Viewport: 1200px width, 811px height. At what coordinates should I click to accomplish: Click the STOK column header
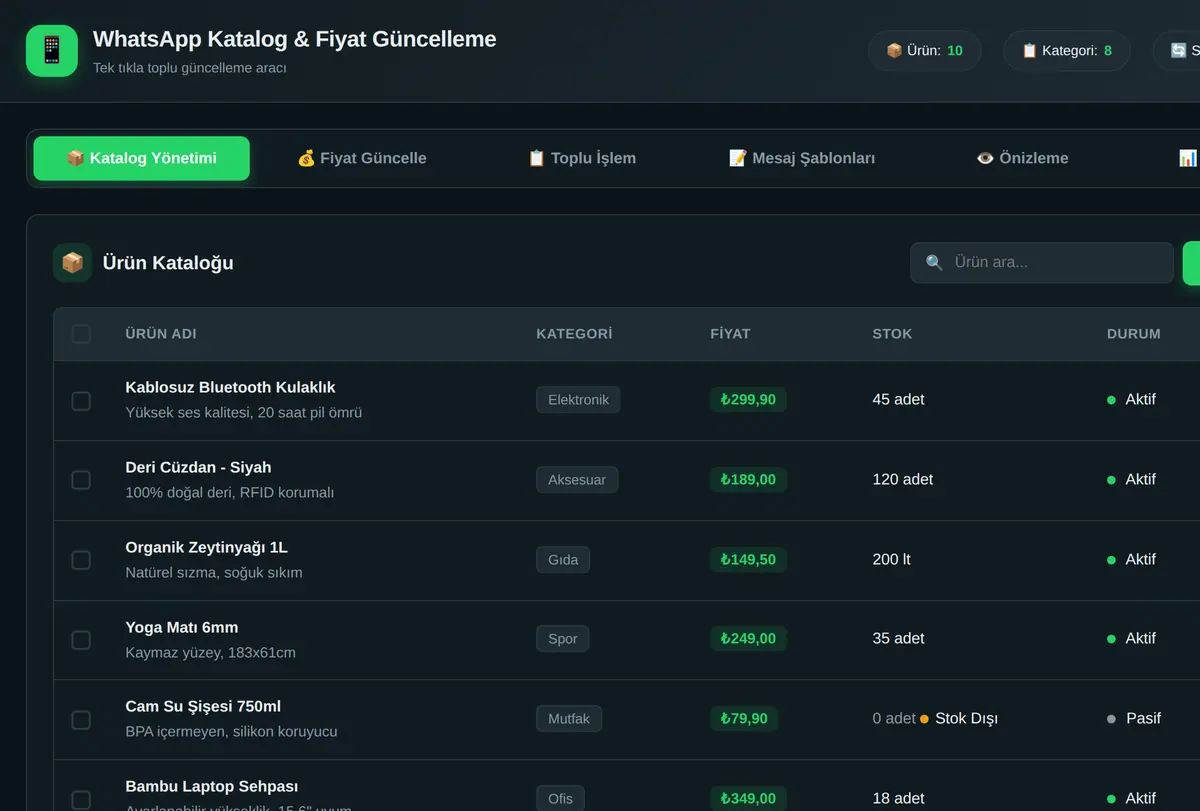892,334
